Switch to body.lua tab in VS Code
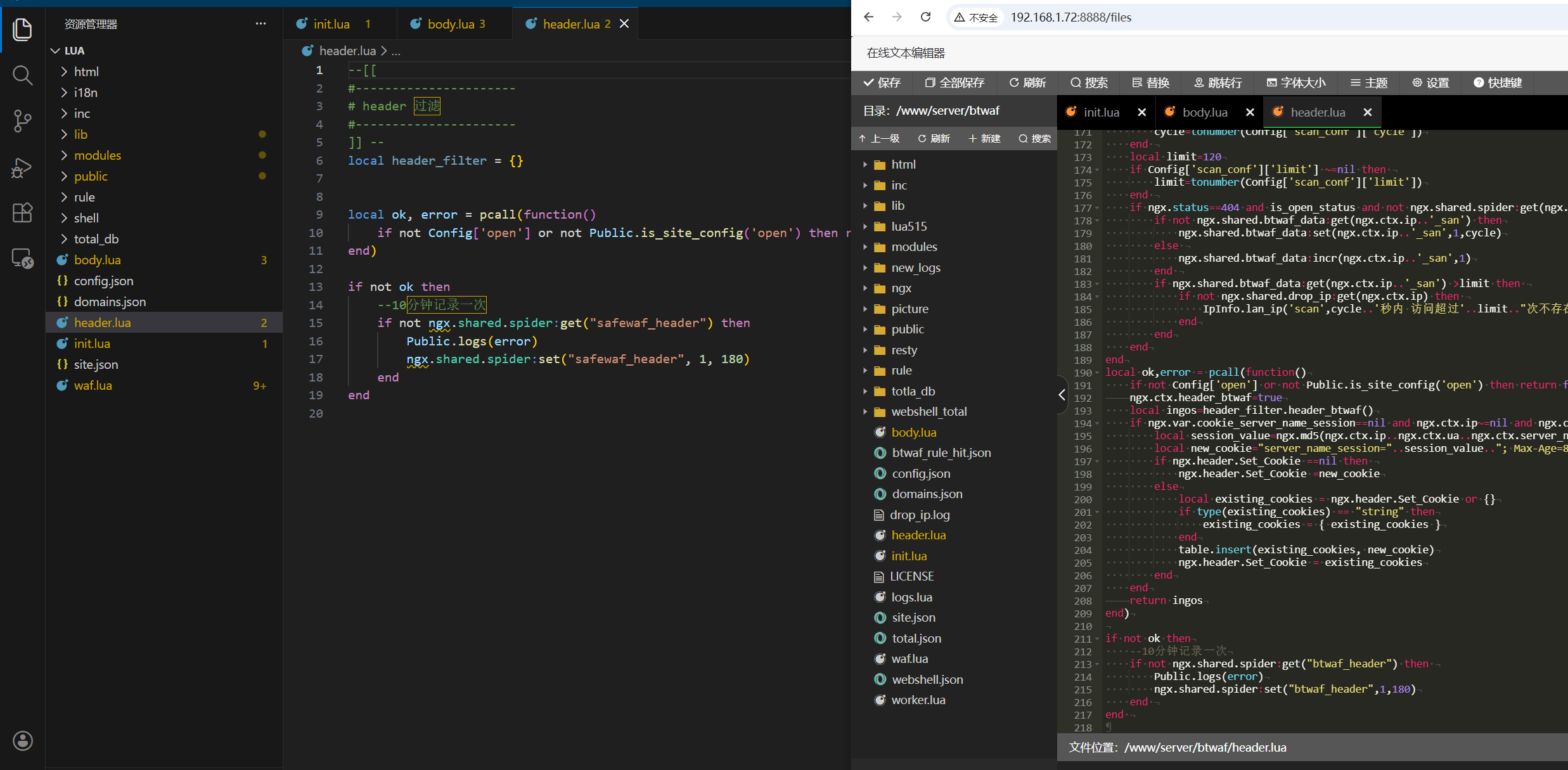 [x=451, y=24]
